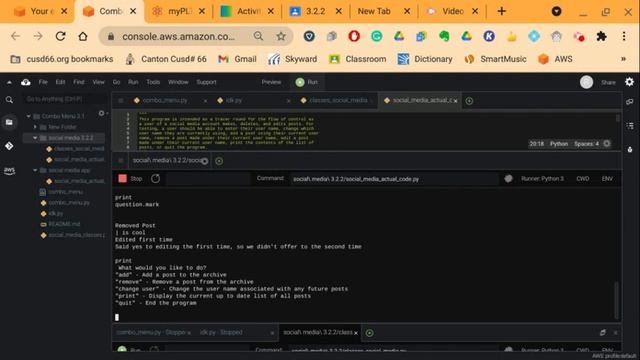Close the social_media_actual_c editor tab

point(456,101)
